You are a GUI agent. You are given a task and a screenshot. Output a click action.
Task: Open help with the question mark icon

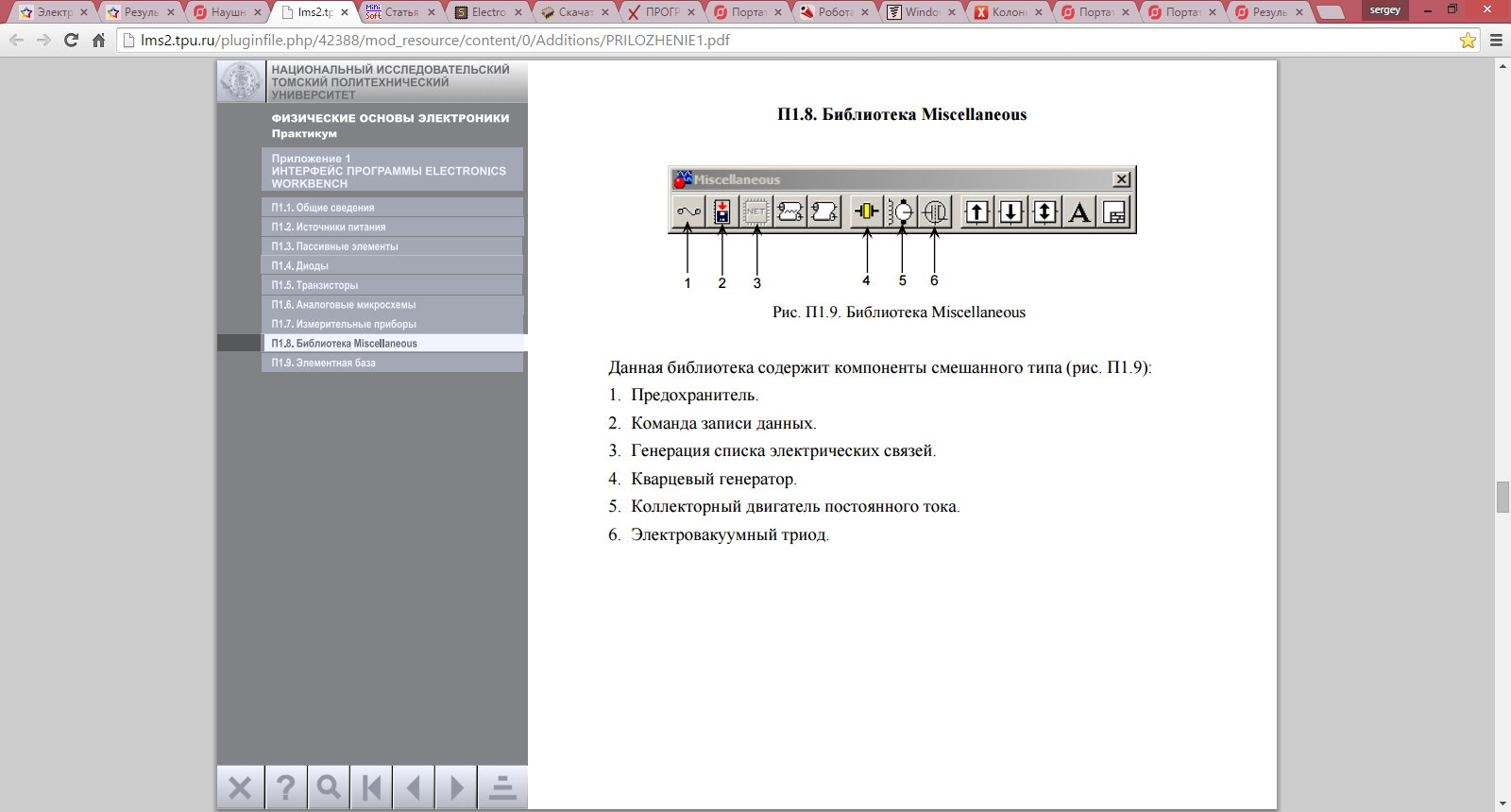[285, 787]
